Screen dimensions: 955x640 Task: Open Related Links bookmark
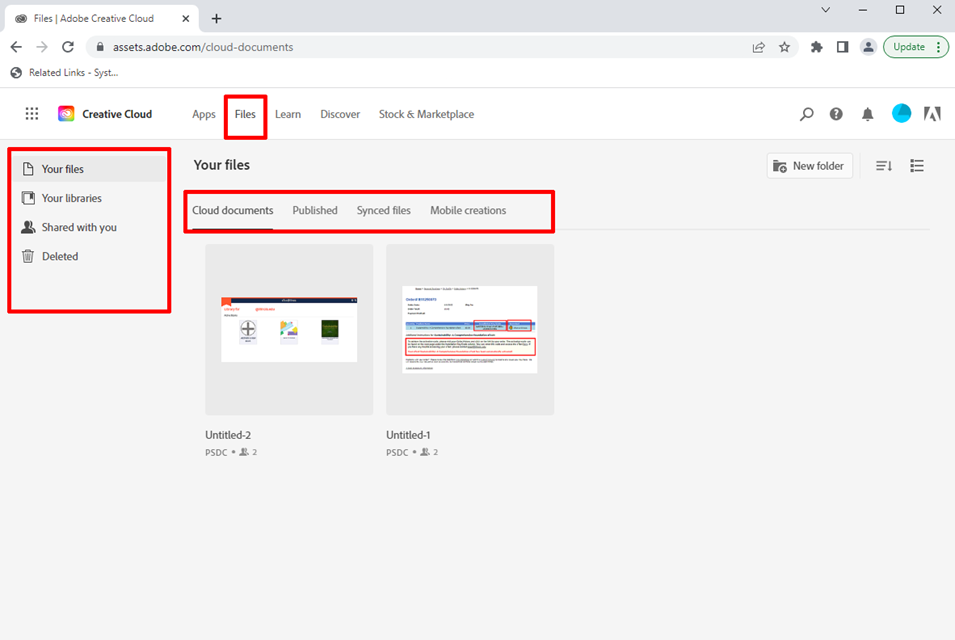click(65, 72)
